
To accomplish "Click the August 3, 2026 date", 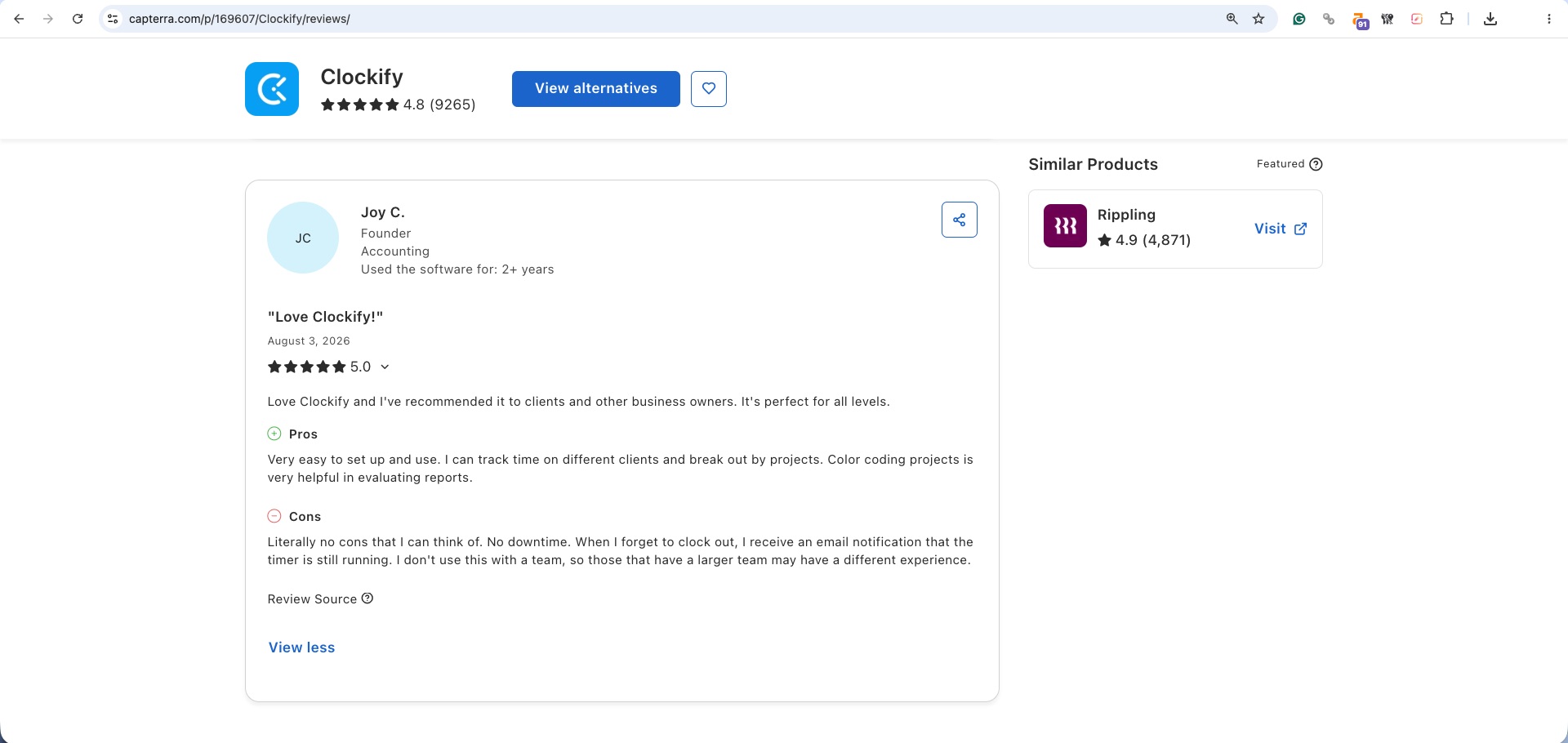I will 309,341.
